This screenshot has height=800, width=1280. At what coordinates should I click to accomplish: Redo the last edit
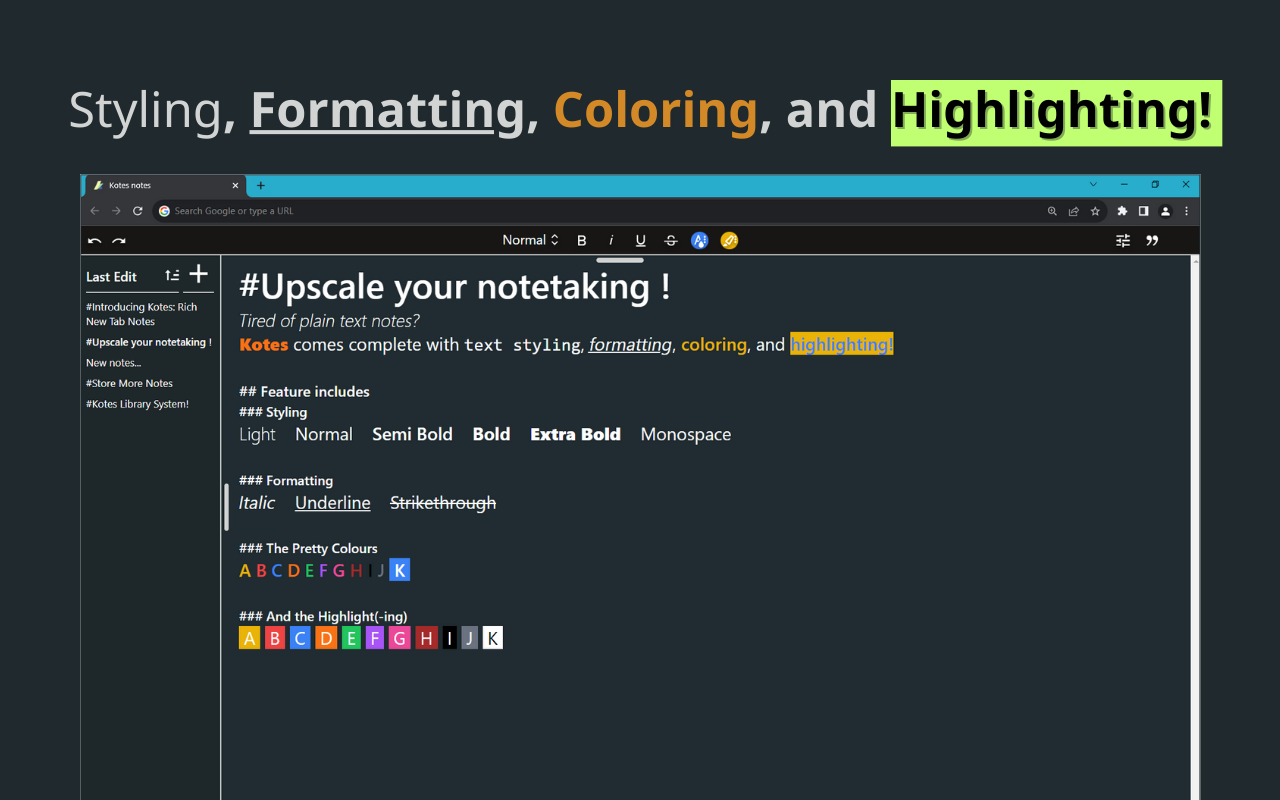(119, 241)
